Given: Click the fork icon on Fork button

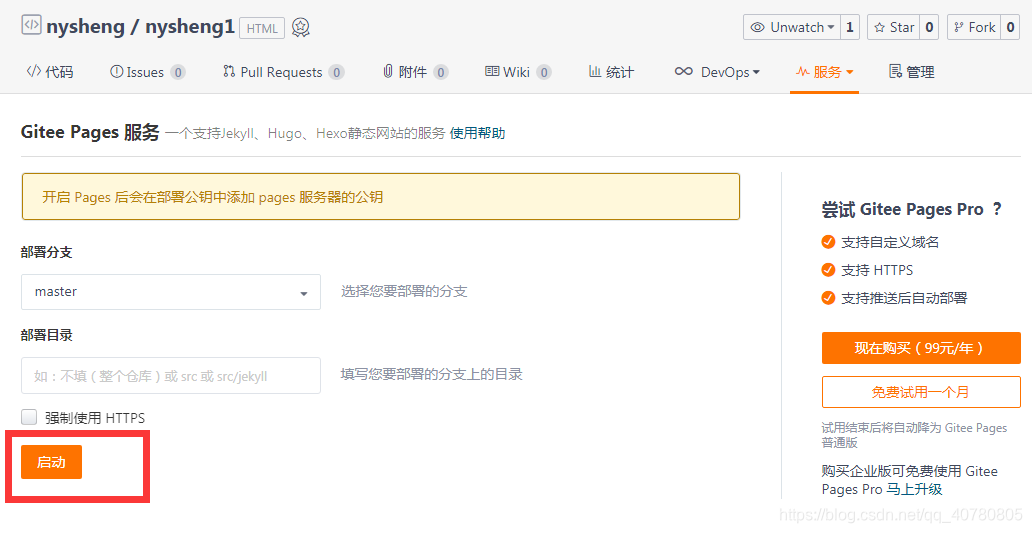Looking at the screenshot, I should (959, 28).
